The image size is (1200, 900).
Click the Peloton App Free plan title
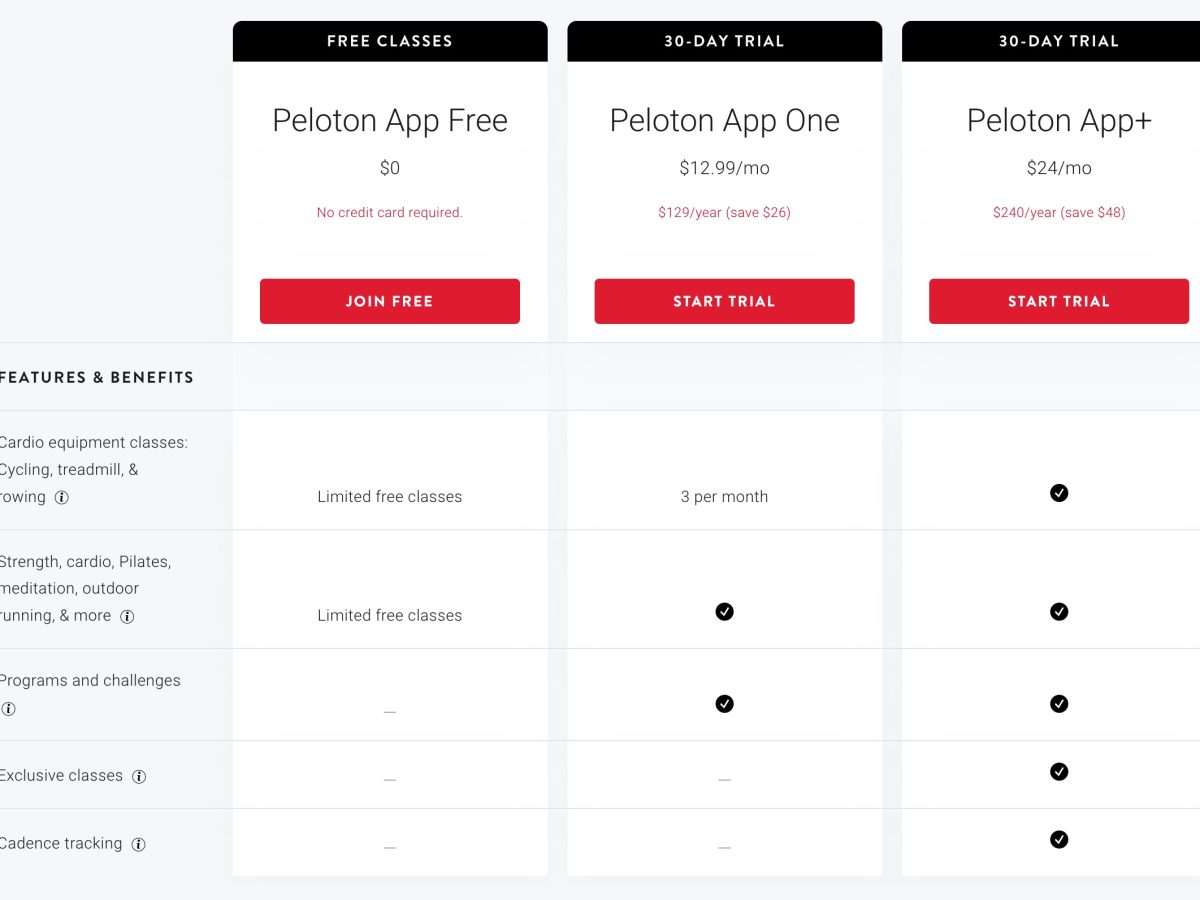click(390, 120)
